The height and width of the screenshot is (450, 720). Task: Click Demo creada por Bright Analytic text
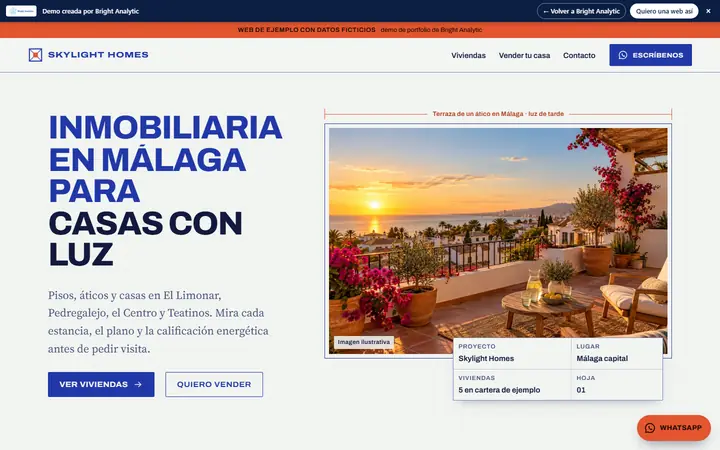90,11
